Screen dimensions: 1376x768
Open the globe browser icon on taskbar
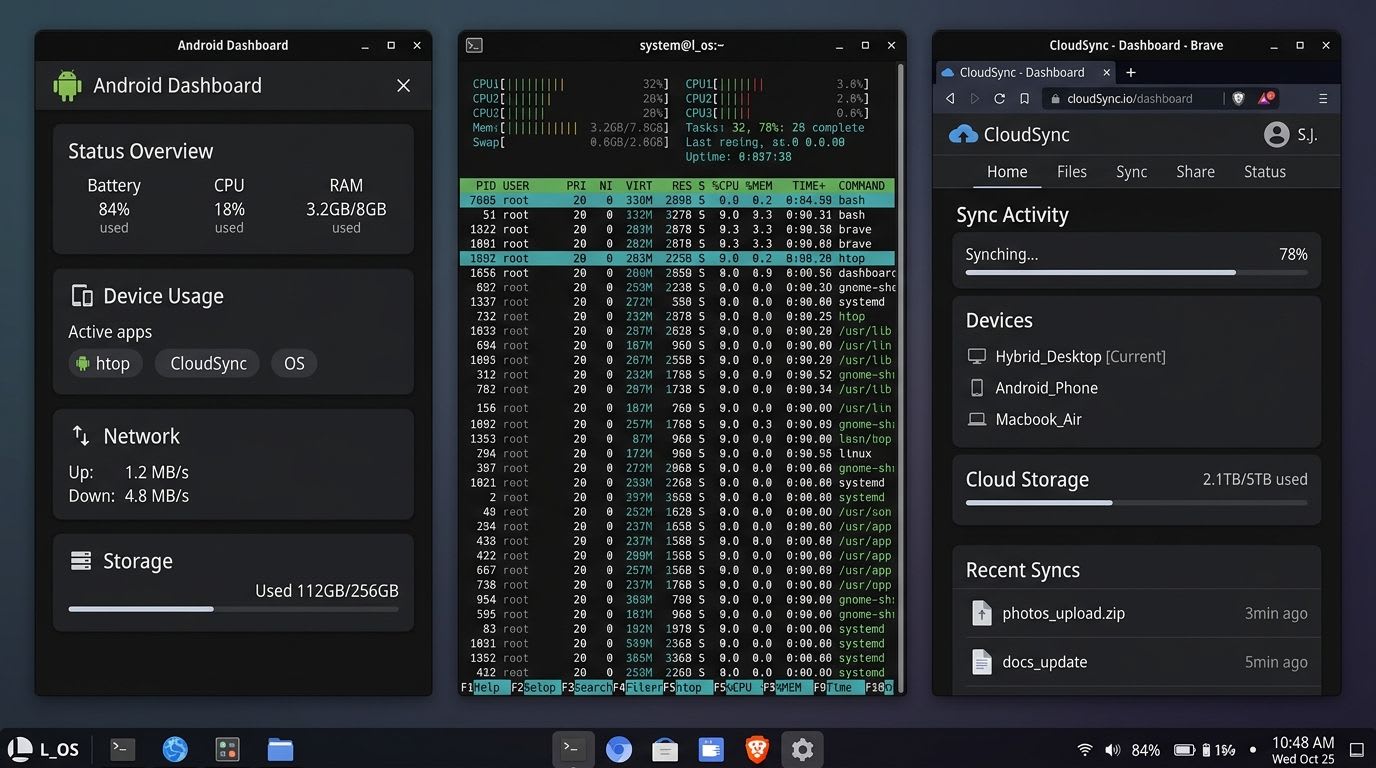tap(175, 749)
